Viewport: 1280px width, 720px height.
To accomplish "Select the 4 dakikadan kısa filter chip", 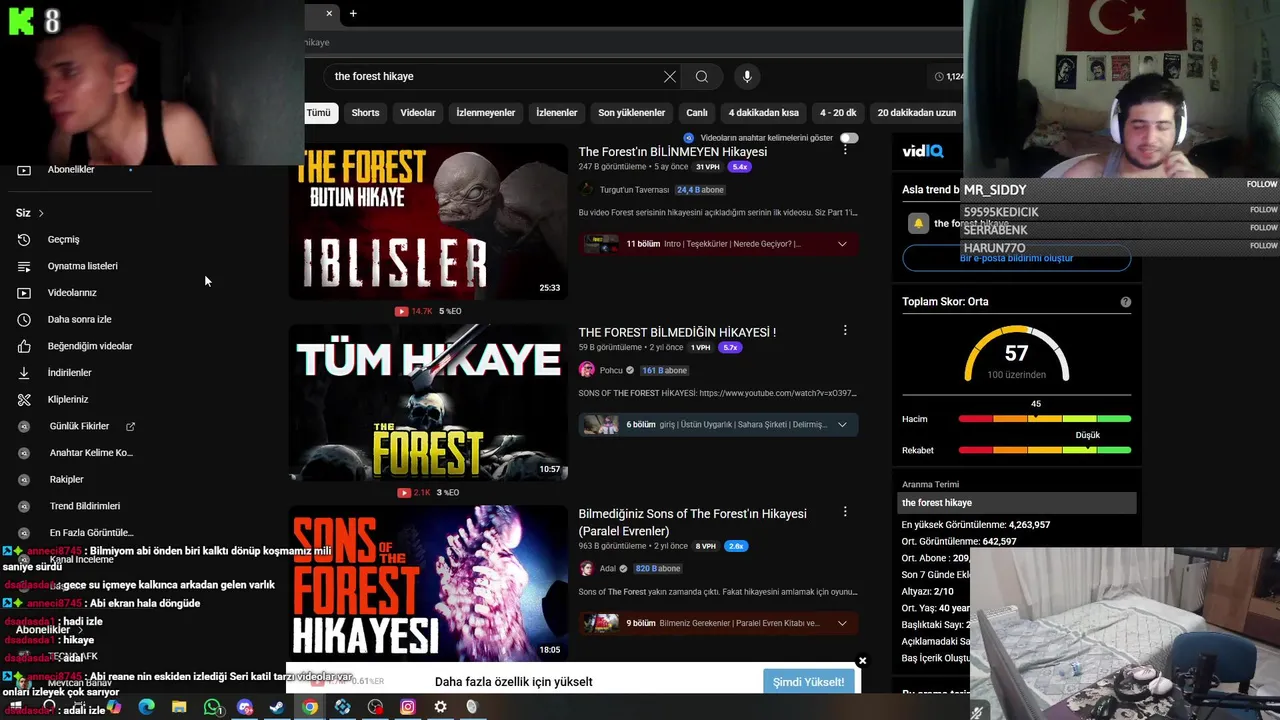I will coord(764,113).
